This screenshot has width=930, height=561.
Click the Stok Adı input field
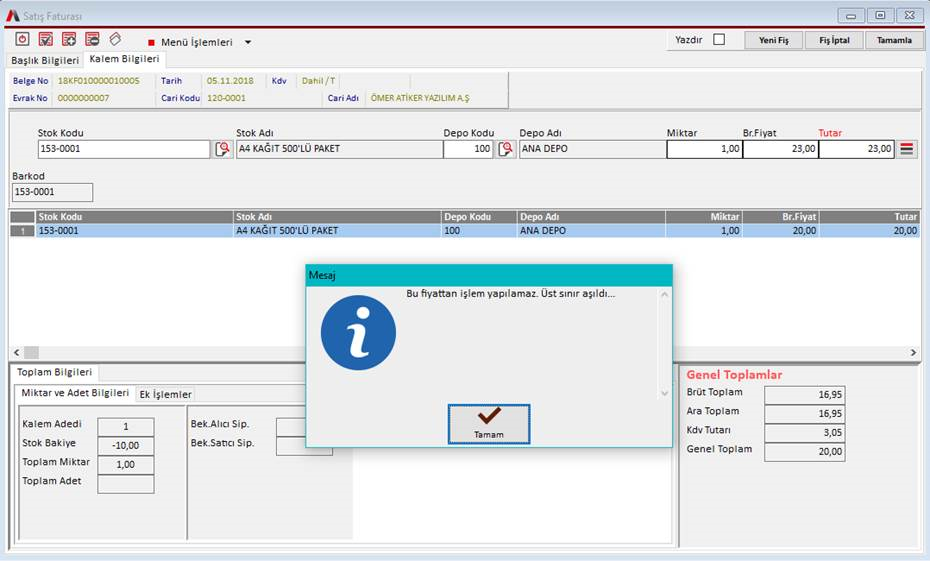point(339,149)
